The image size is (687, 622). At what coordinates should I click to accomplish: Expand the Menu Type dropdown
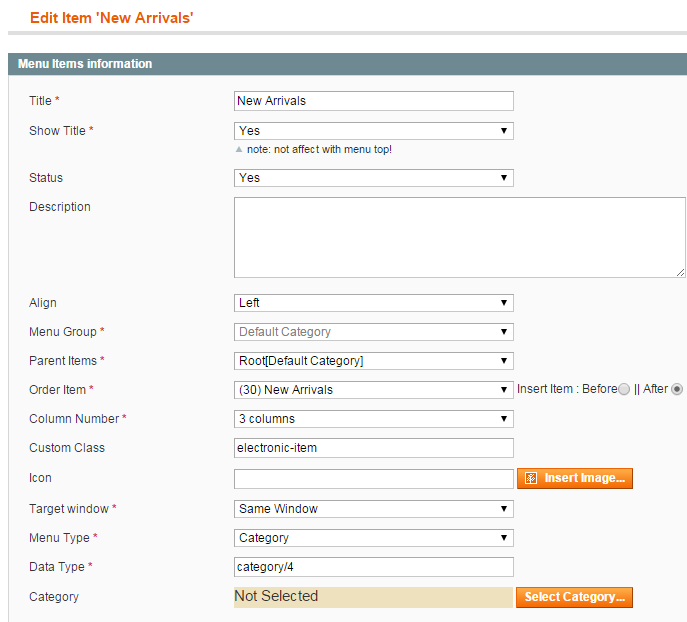pyautogui.click(x=374, y=538)
